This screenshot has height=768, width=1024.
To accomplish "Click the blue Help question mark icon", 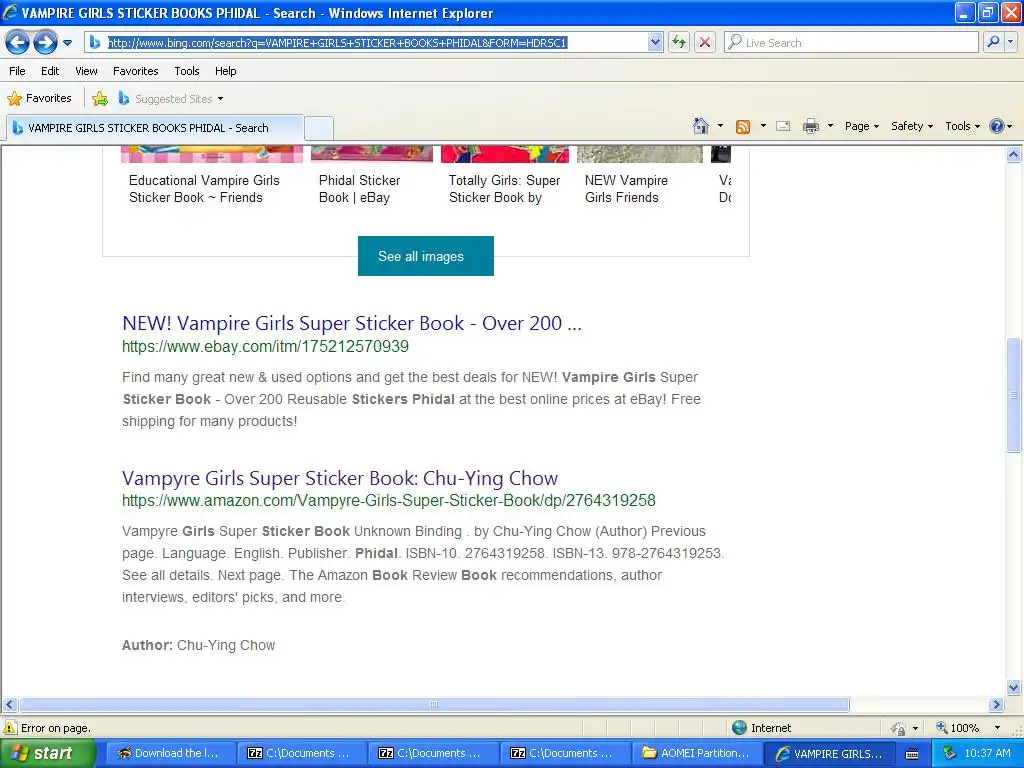I will click(997, 126).
